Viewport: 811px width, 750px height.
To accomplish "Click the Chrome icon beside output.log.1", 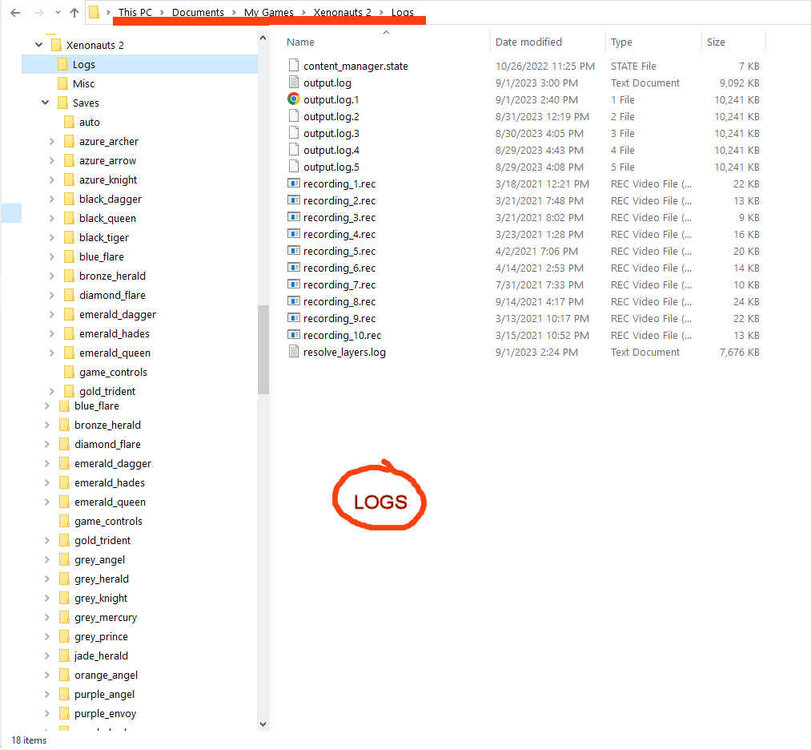I will coord(294,99).
